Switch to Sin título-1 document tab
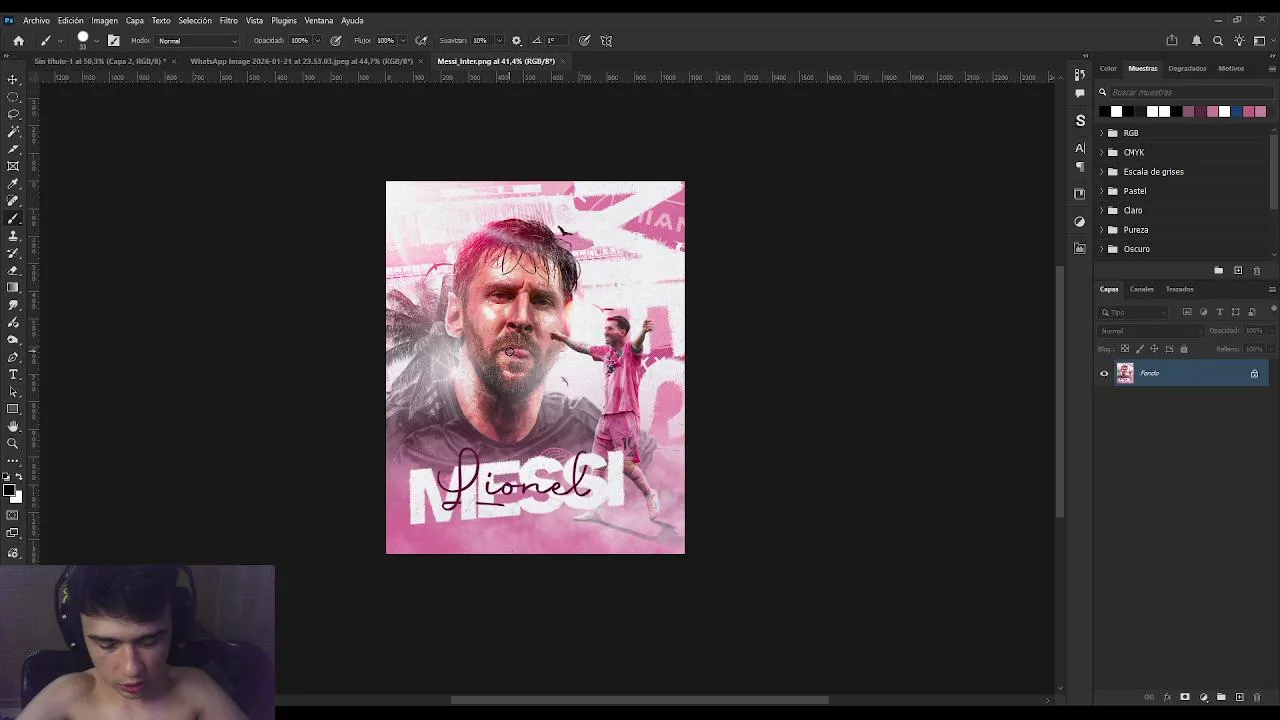This screenshot has width=1280, height=720. 100,61
